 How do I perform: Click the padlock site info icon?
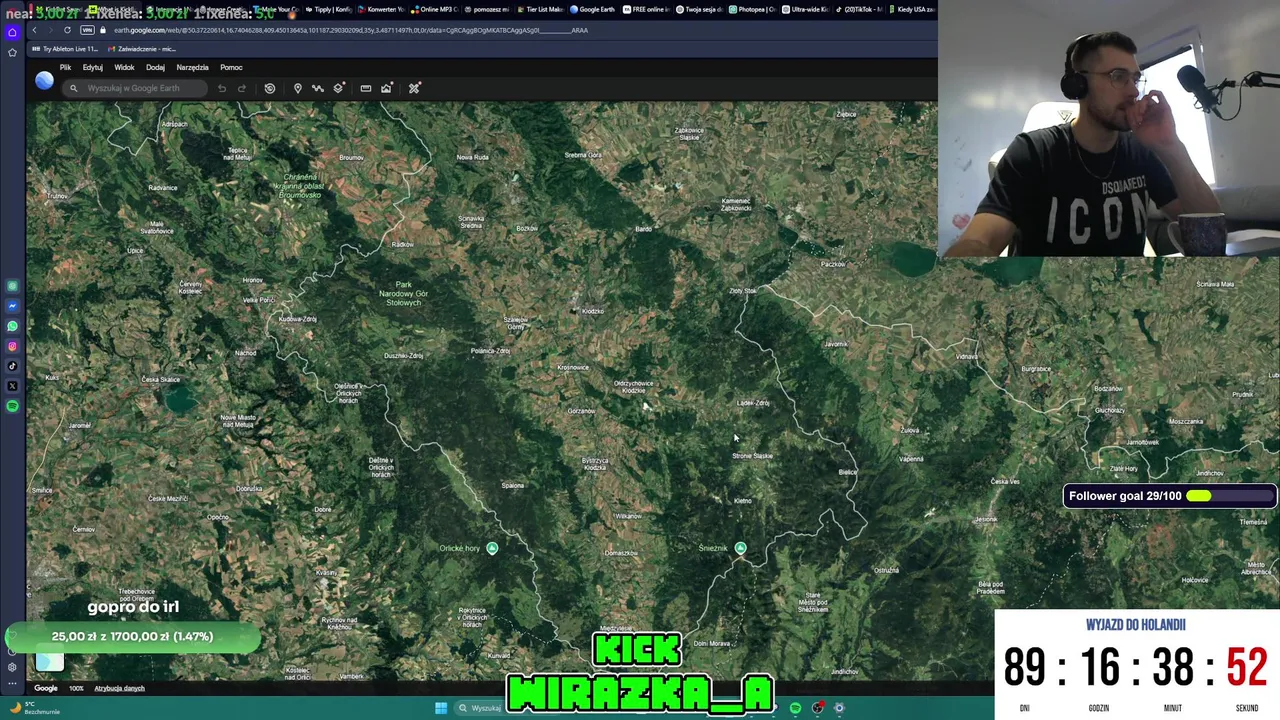102,30
